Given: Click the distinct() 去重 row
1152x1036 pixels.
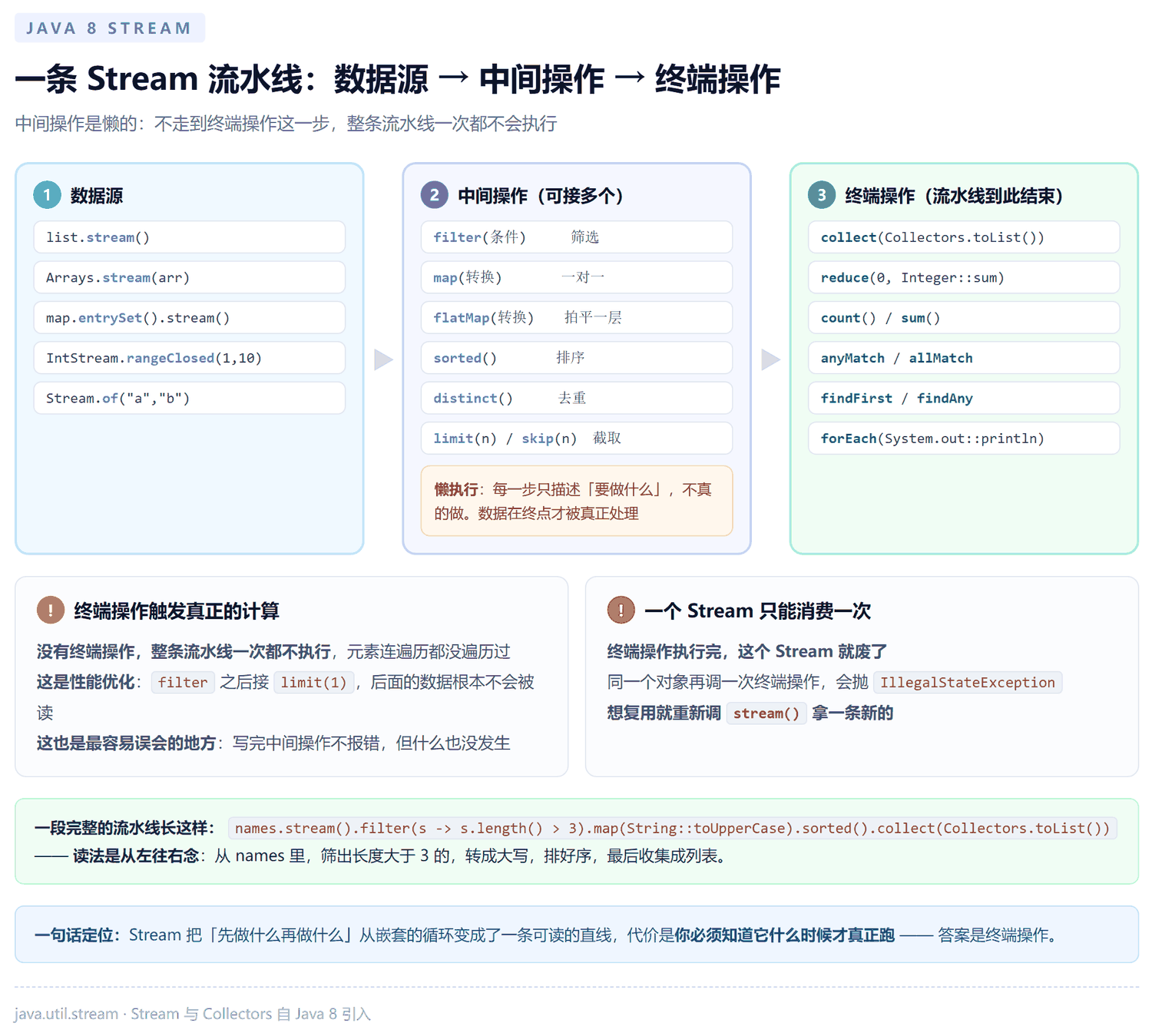Looking at the screenshot, I should (577, 398).
